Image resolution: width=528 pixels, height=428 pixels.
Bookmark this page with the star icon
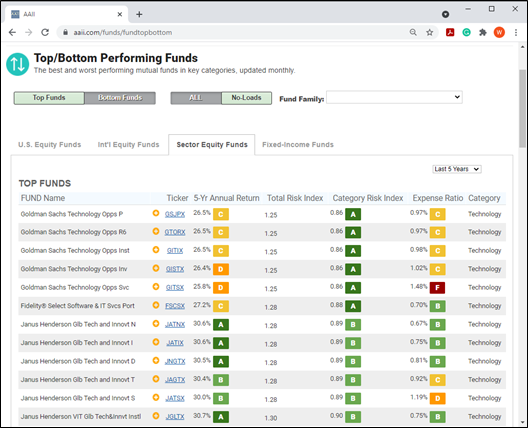pos(430,32)
